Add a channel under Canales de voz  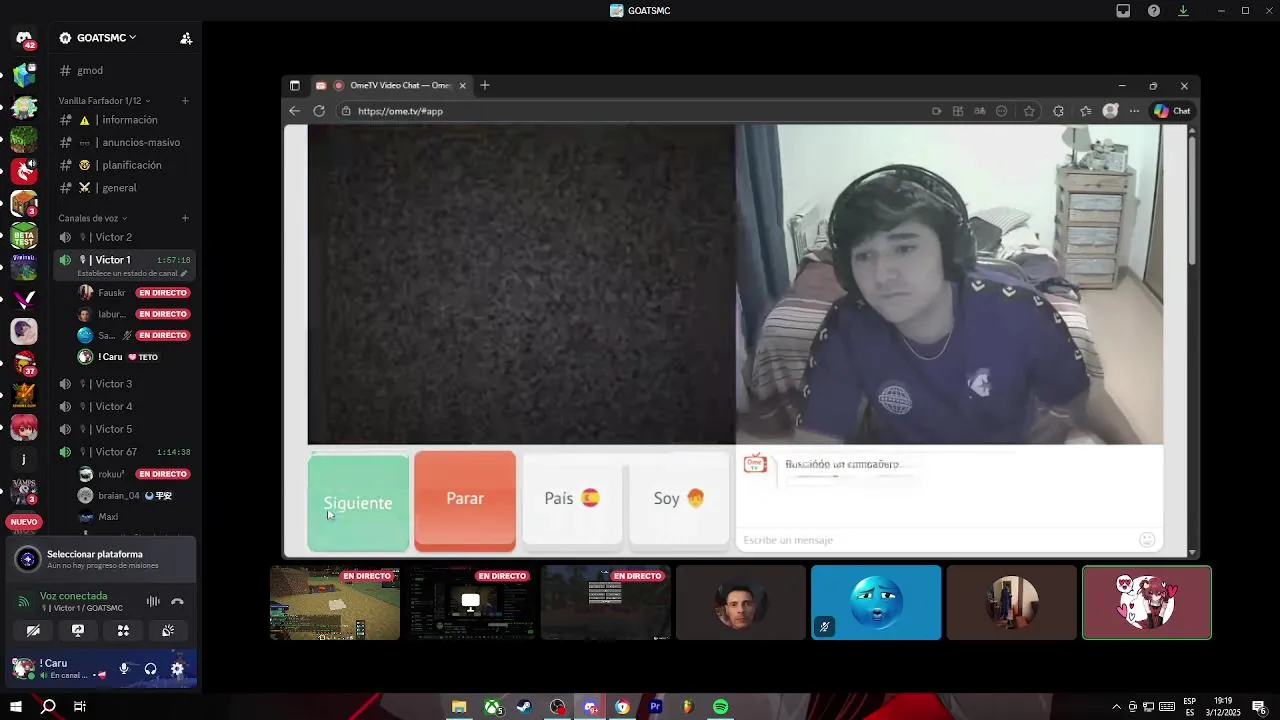click(x=185, y=218)
